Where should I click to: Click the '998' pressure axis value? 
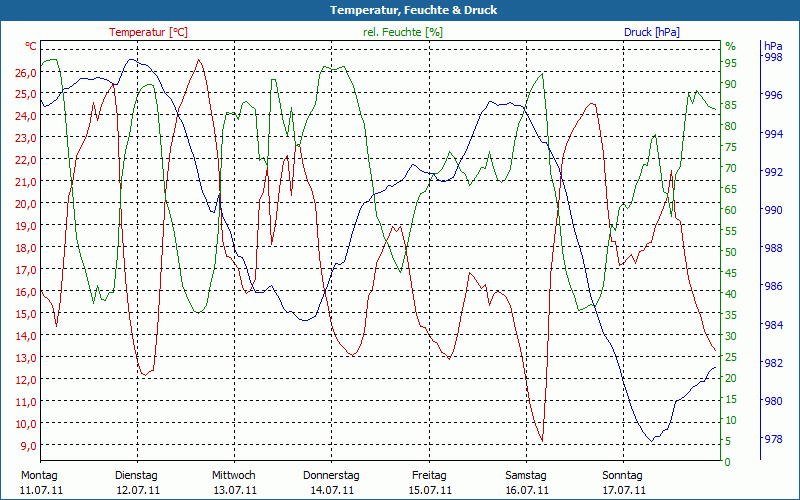pyautogui.click(x=773, y=57)
